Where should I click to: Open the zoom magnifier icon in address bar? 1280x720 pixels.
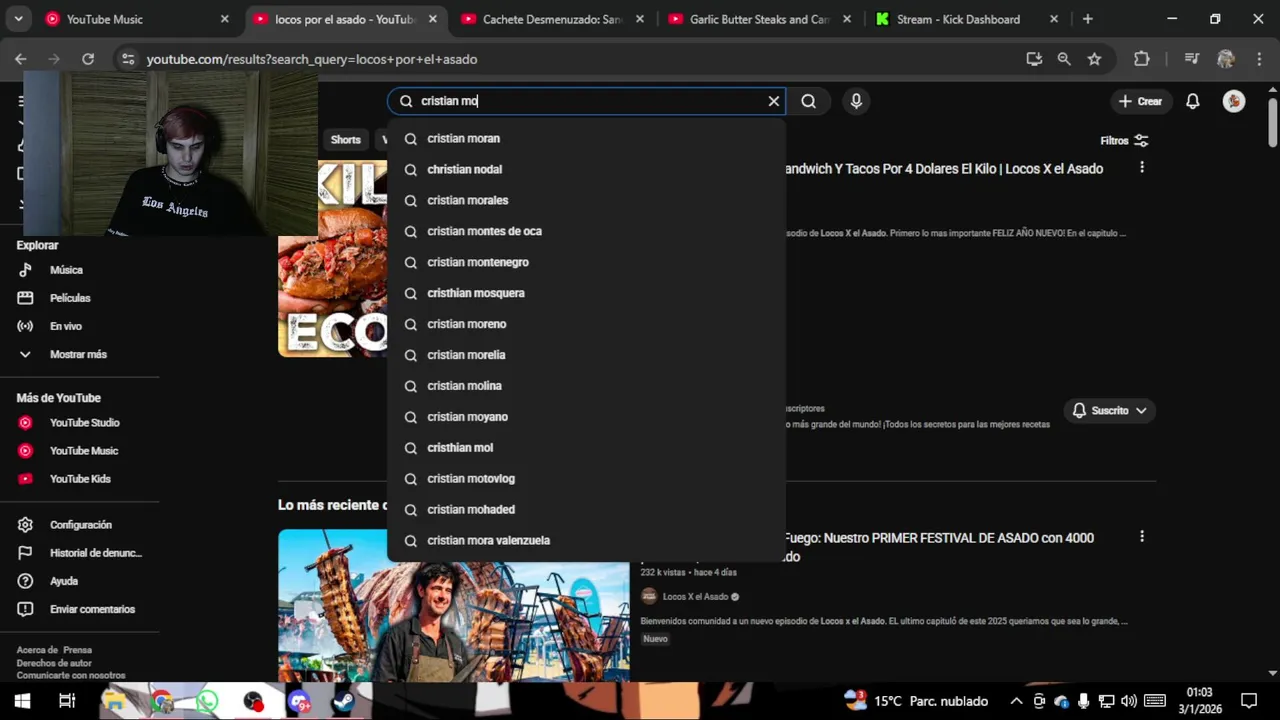[1064, 59]
